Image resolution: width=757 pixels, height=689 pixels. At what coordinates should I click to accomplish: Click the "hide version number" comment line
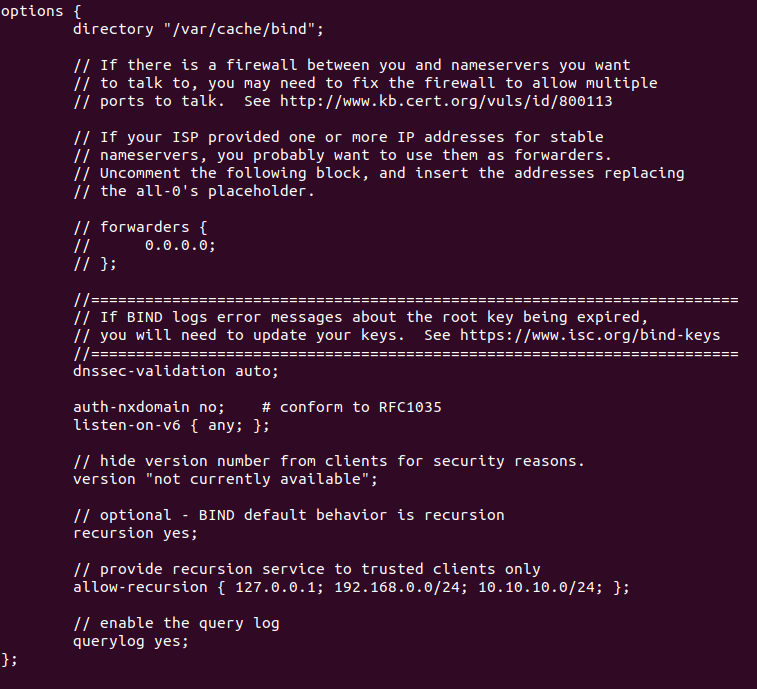pyautogui.click(x=329, y=461)
